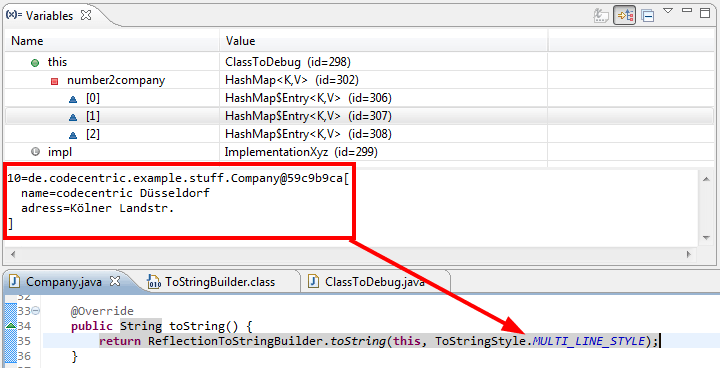The width and height of the screenshot is (720, 368).
Task: Click the Name column header
Action: (112, 41)
